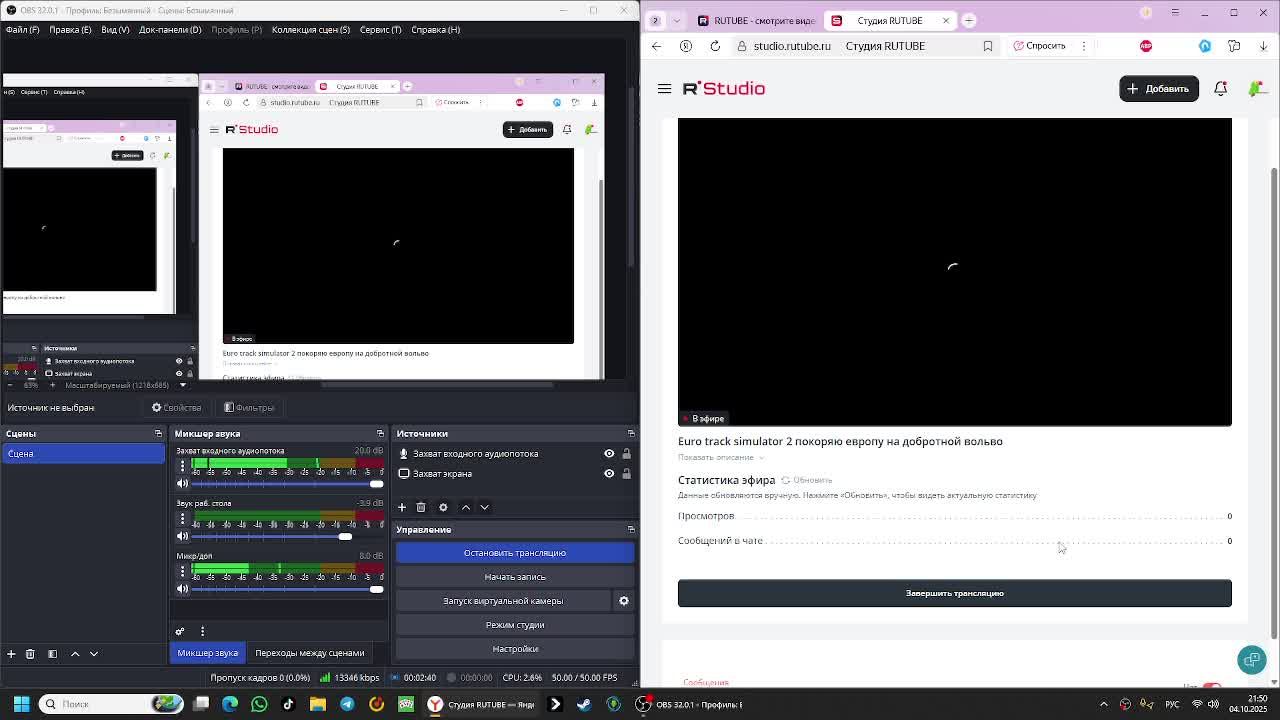Open Telegram from the taskbar
Screen dimensions: 1280x720
tap(347, 704)
